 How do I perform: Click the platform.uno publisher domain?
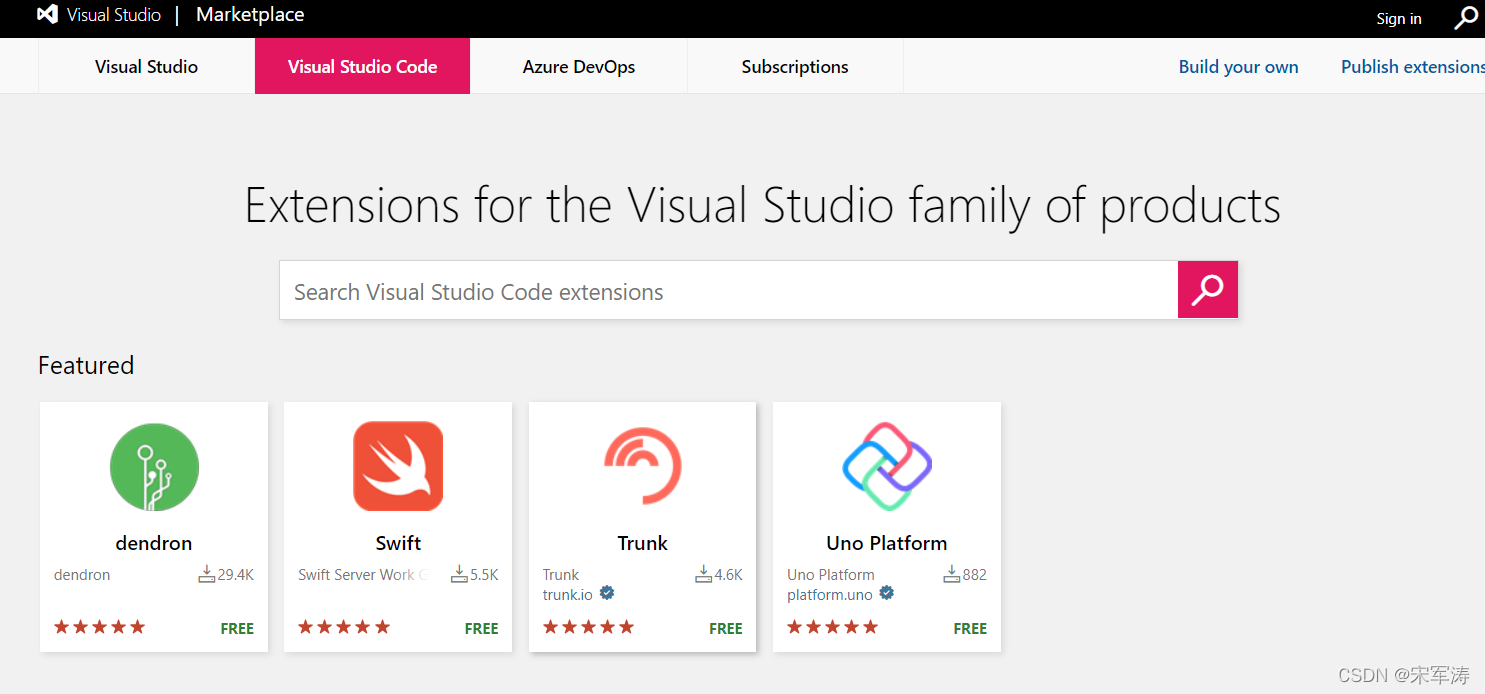(x=830, y=594)
